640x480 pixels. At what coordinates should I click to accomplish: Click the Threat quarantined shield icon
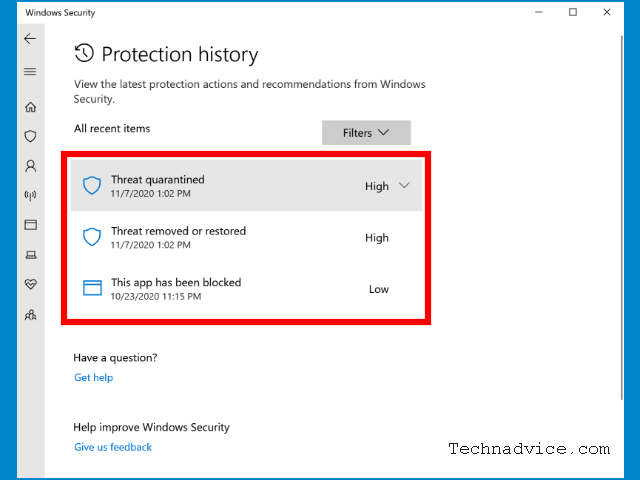pyautogui.click(x=92, y=186)
